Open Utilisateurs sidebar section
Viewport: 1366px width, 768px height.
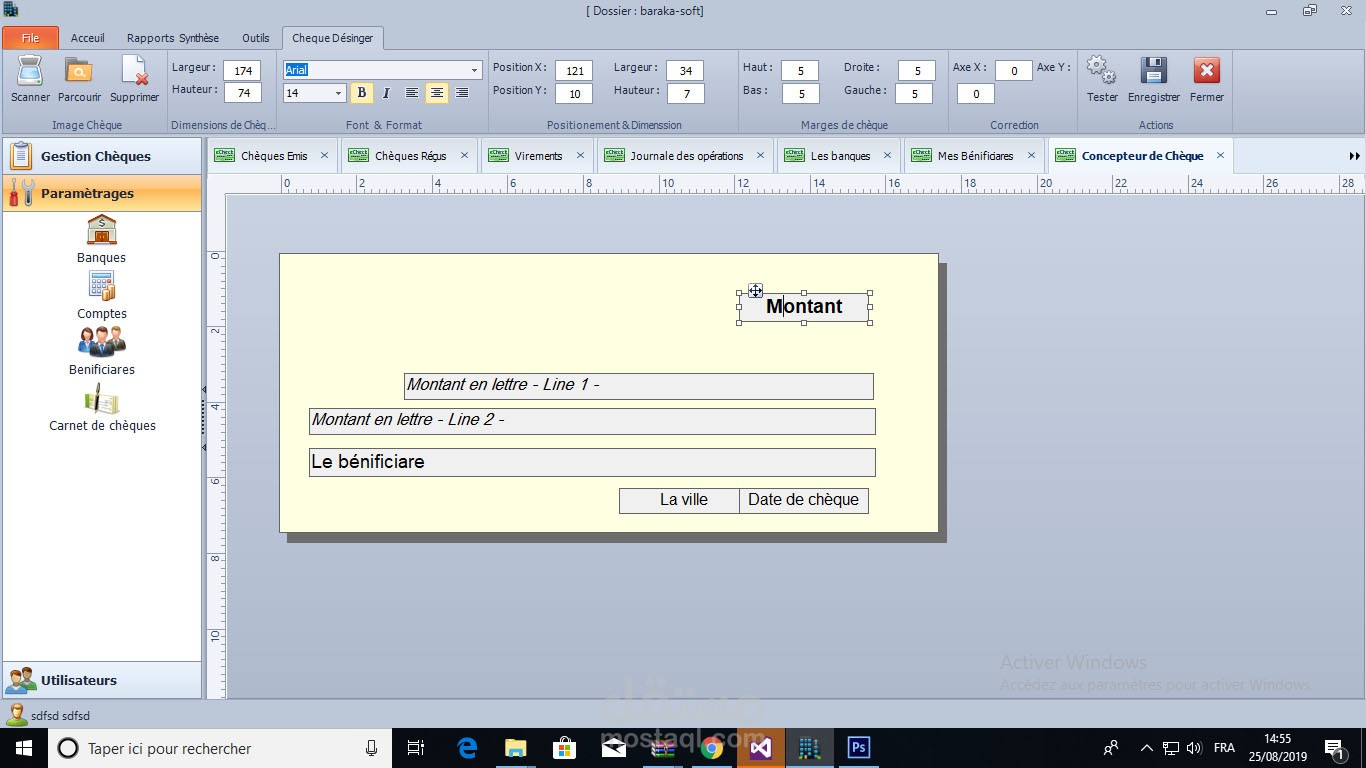102,680
